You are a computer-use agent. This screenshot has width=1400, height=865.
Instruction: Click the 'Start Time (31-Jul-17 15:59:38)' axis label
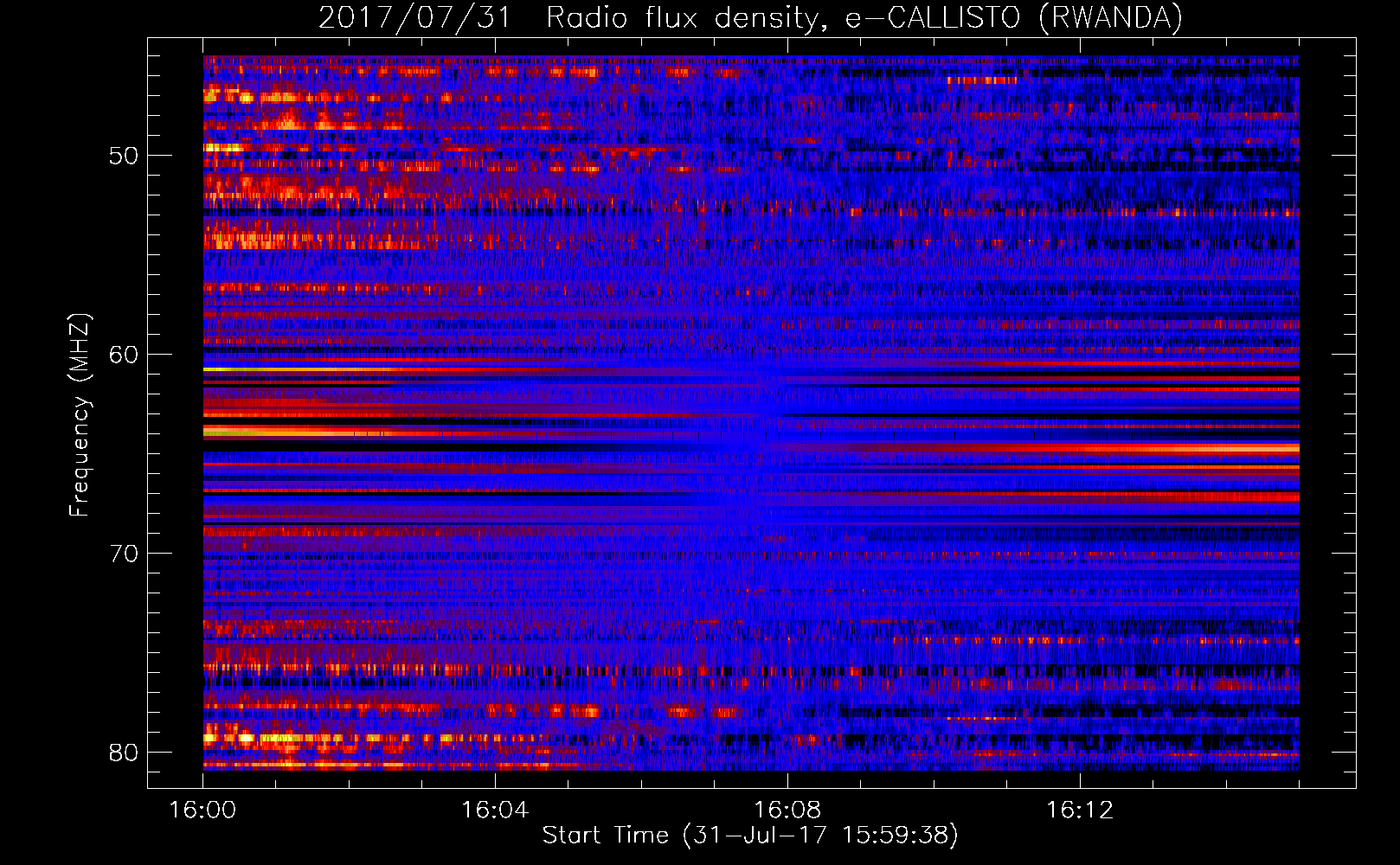pos(750,835)
